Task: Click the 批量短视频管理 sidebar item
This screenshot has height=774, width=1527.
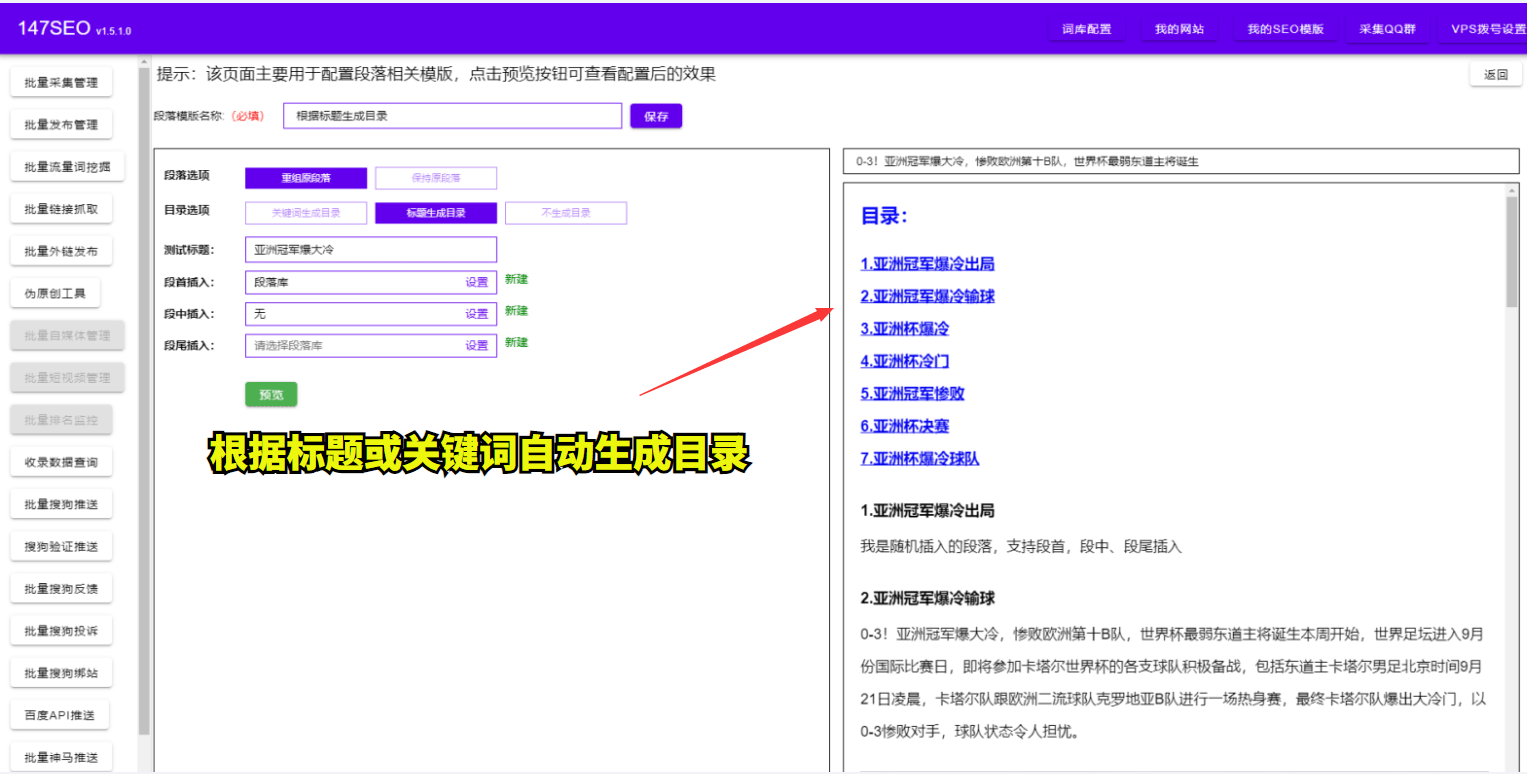Action: 67,378
